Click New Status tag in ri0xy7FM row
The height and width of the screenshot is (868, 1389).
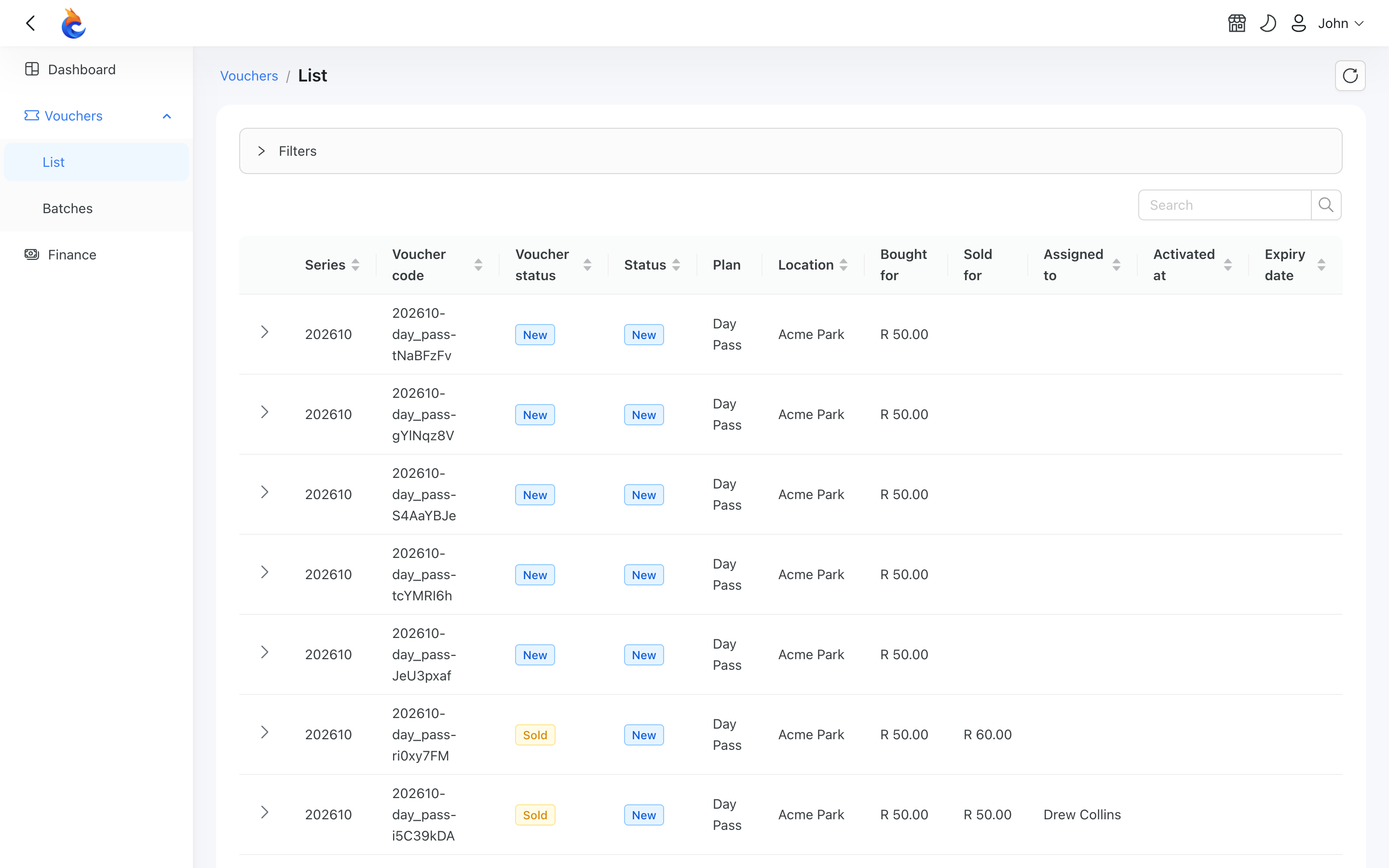644,735
